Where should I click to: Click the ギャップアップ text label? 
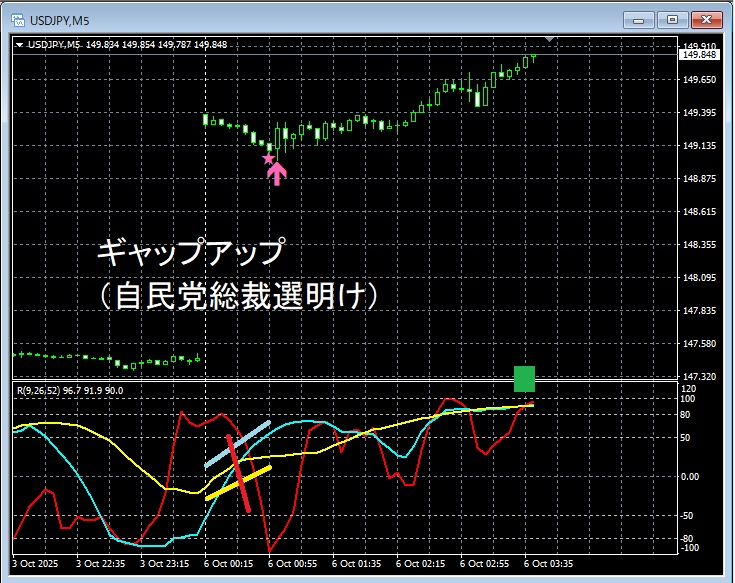190,250
